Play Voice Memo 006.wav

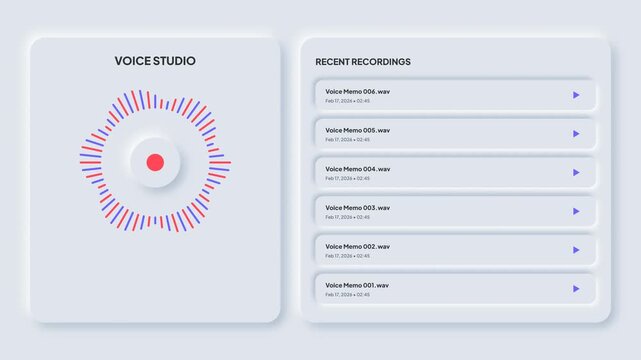point(576,95)
